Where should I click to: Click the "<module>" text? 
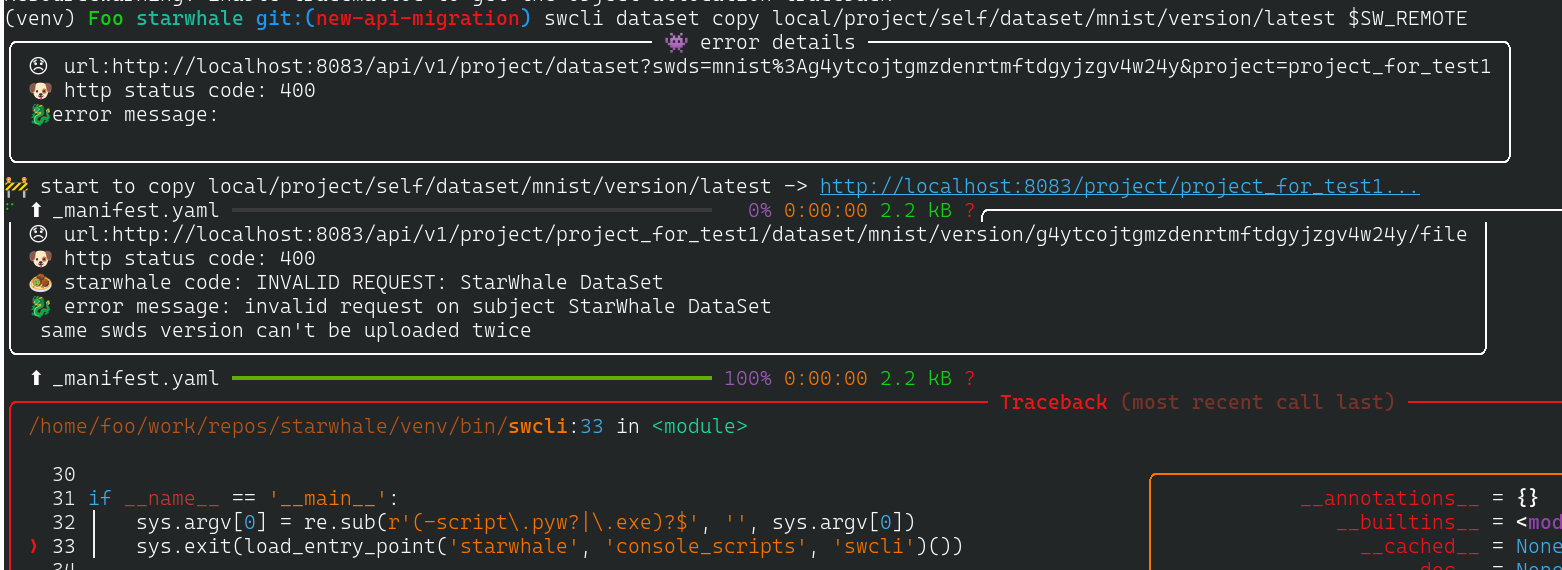[x=699, y=427]
